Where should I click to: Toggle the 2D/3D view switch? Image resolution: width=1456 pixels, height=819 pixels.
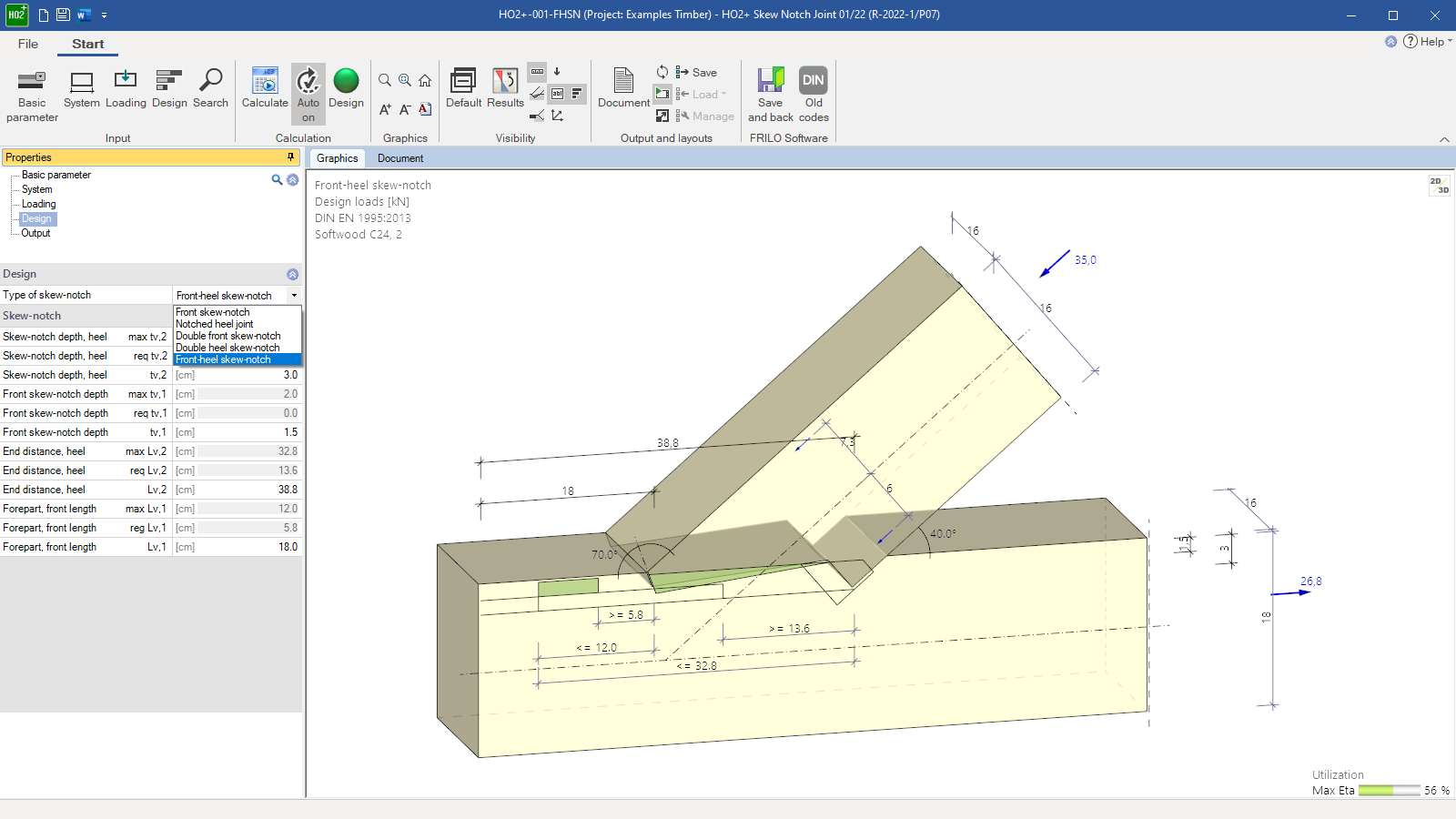click(x=1440, y=186)
